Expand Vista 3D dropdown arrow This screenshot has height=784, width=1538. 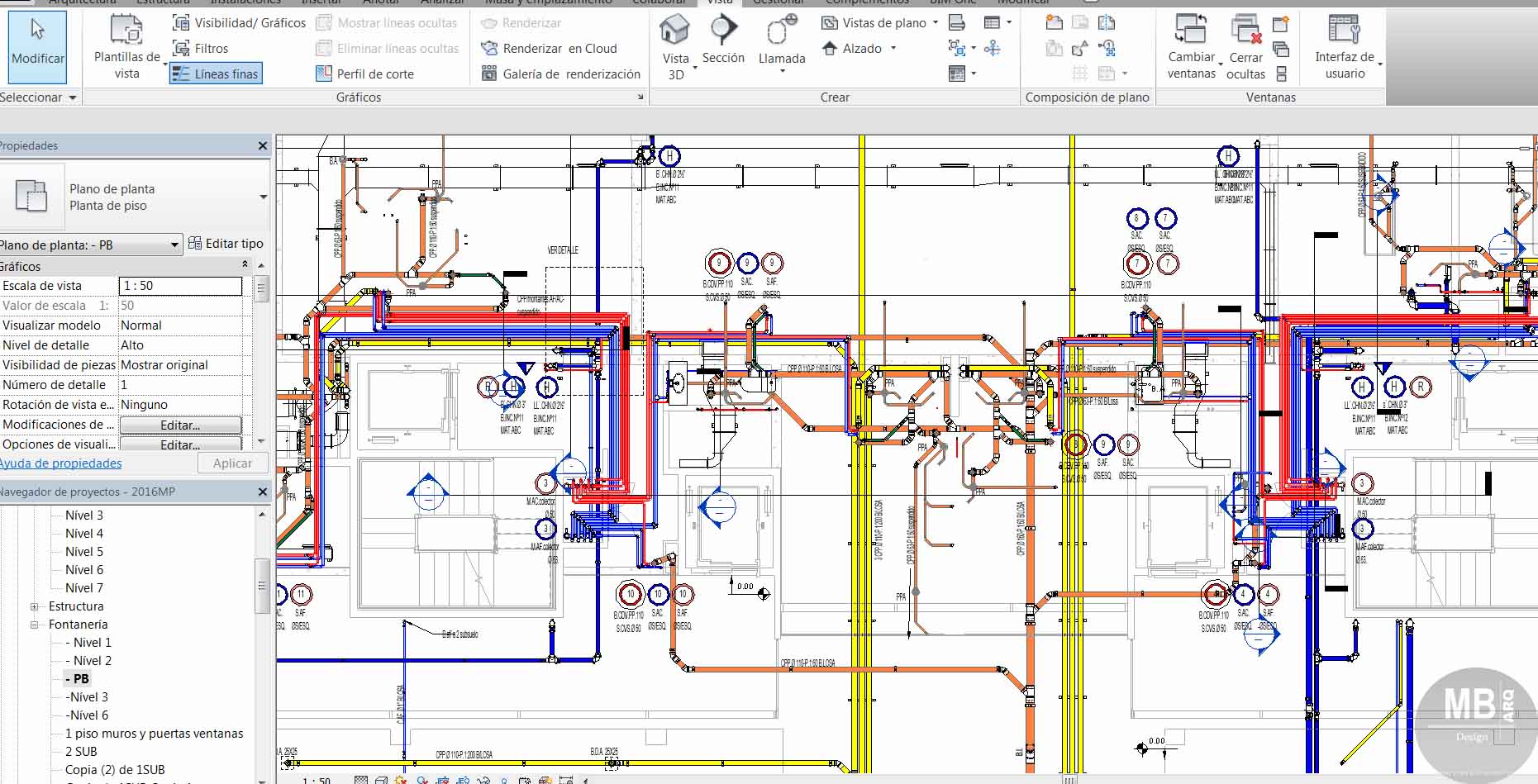(694, 69)
